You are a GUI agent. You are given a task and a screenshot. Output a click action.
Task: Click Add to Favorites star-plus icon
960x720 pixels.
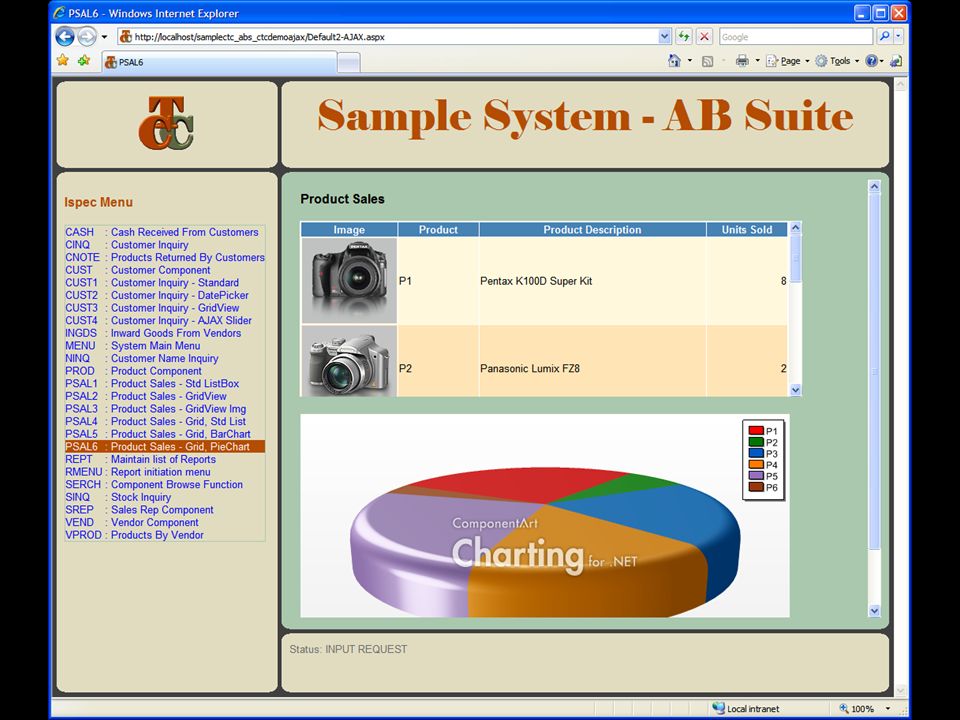tap(84, 61)
